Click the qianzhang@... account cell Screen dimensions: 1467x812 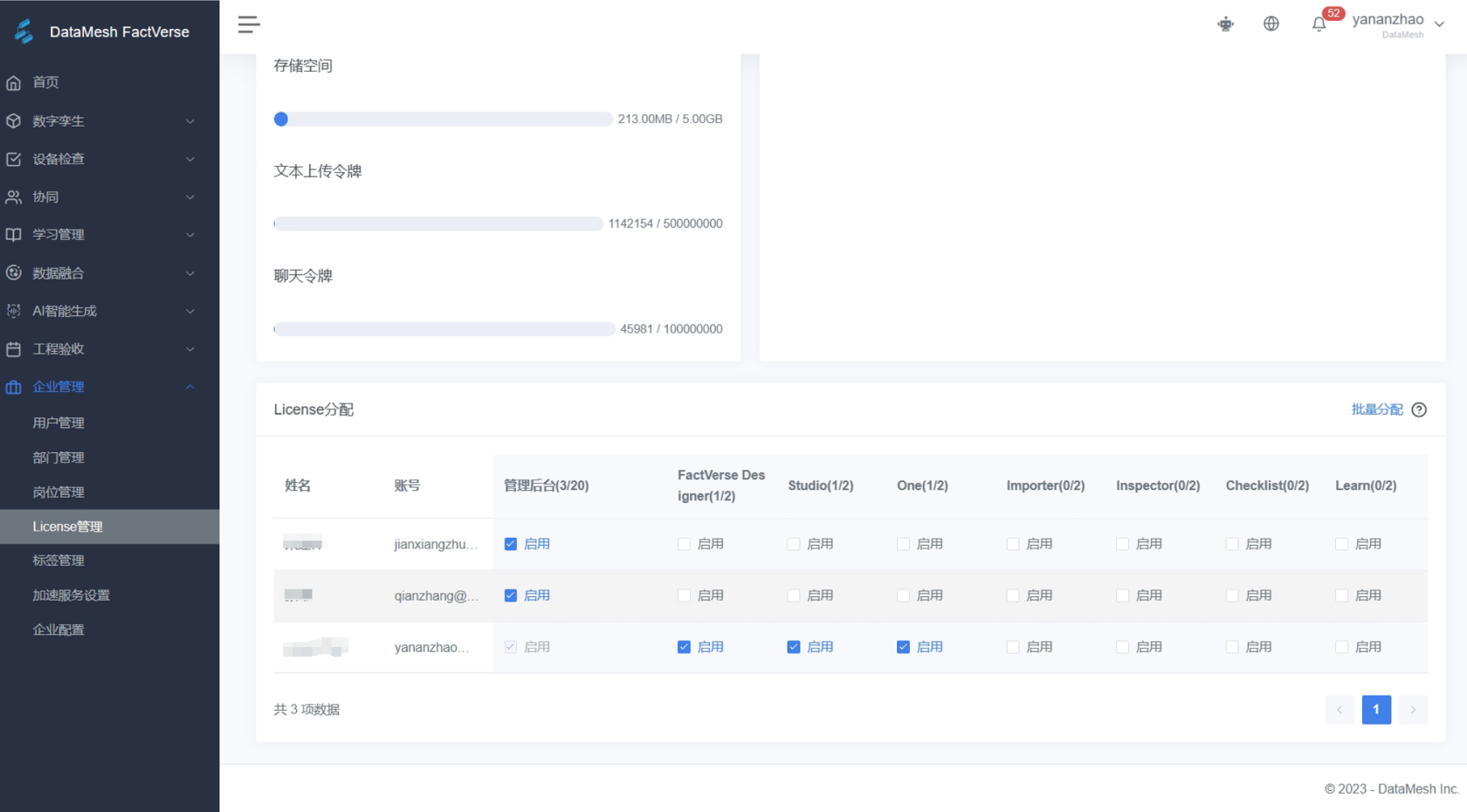point(436,595)
